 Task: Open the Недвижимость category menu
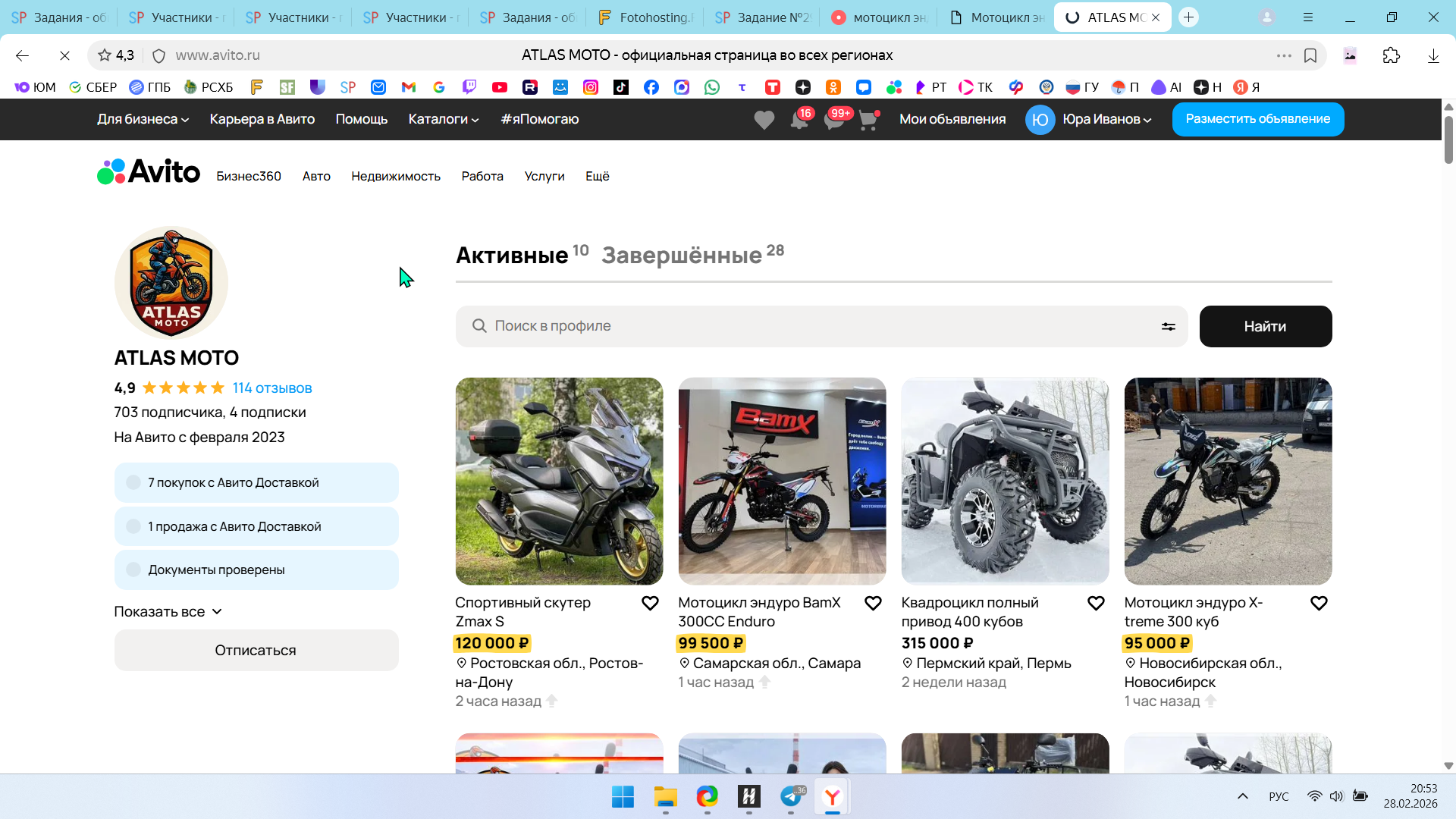click(395, 176)
